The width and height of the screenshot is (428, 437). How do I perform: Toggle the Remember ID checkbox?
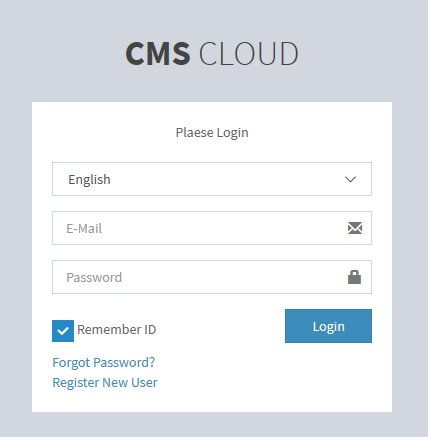[63, 331]
